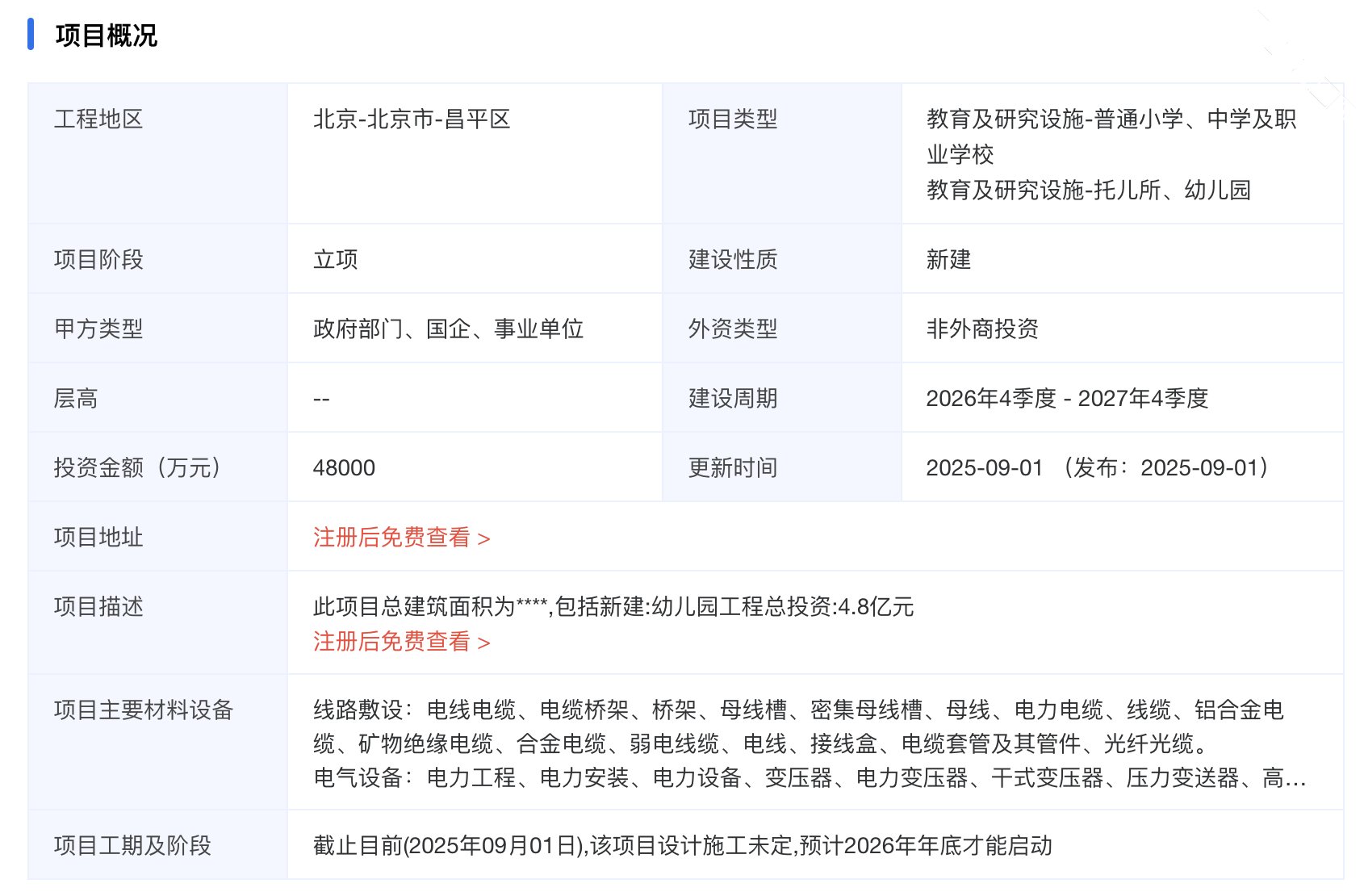
Task: Click register-to-view link in 项目地址 row
Action: [401, 538]
